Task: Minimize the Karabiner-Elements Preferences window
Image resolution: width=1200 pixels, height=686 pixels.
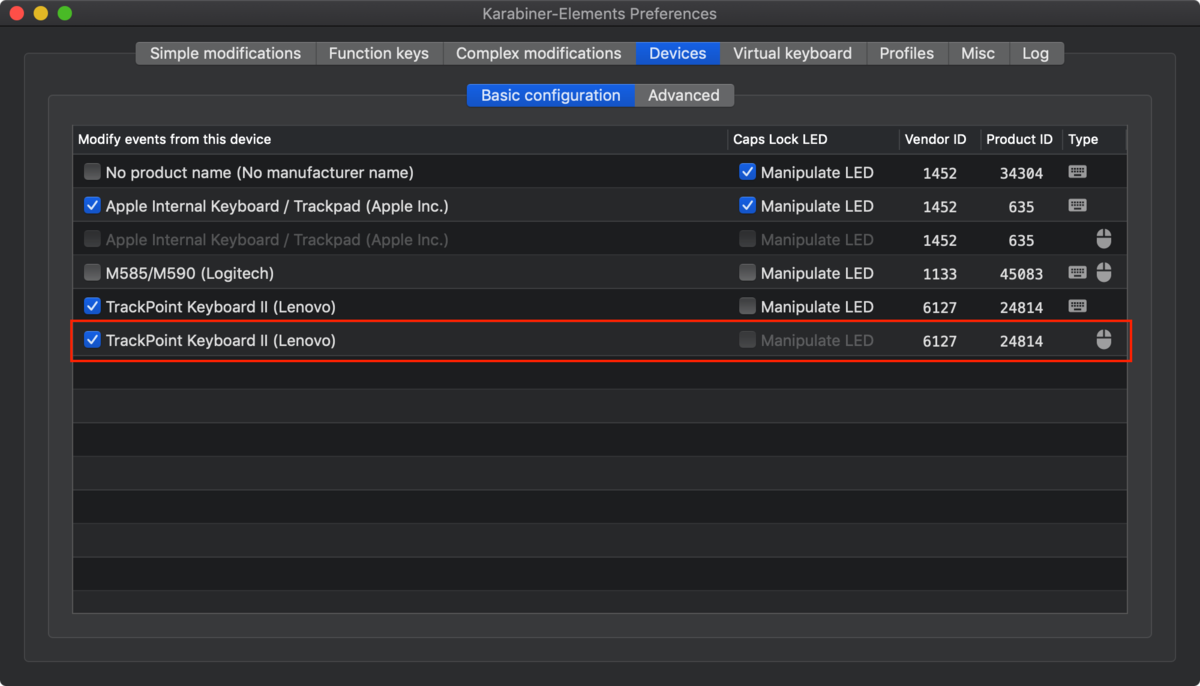Action: [x=41, y=14]
